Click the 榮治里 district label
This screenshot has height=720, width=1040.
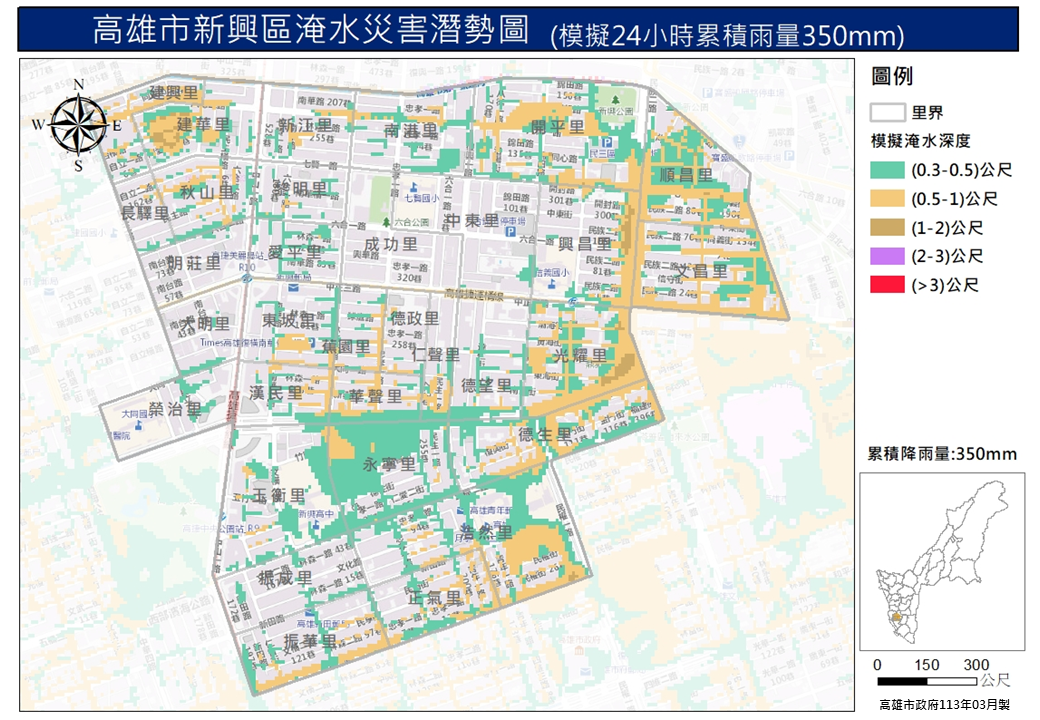click(x=175, y=409)
